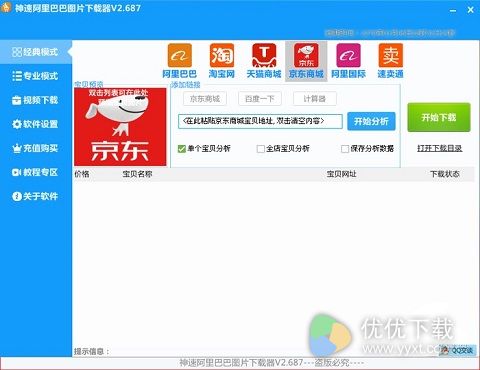The width and height of the screenshot is (480, 370).
Task: Click the app logo in title bar
Action: (6, 7)
